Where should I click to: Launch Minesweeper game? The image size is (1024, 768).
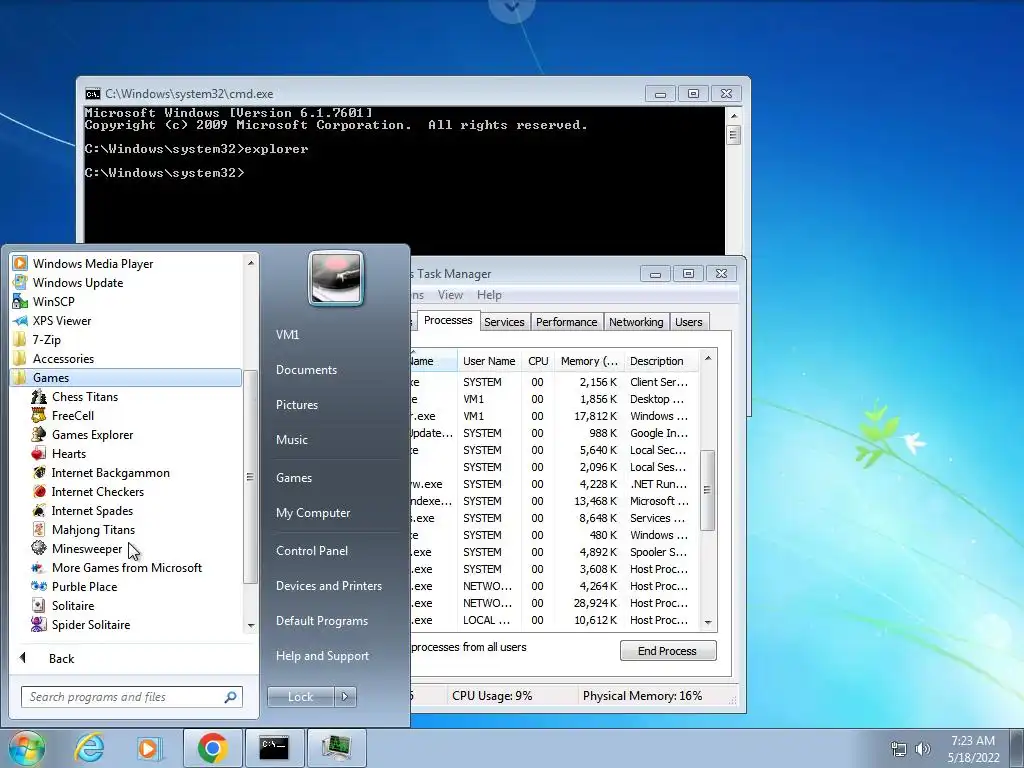pyautogui.click(x=87, y=549)
